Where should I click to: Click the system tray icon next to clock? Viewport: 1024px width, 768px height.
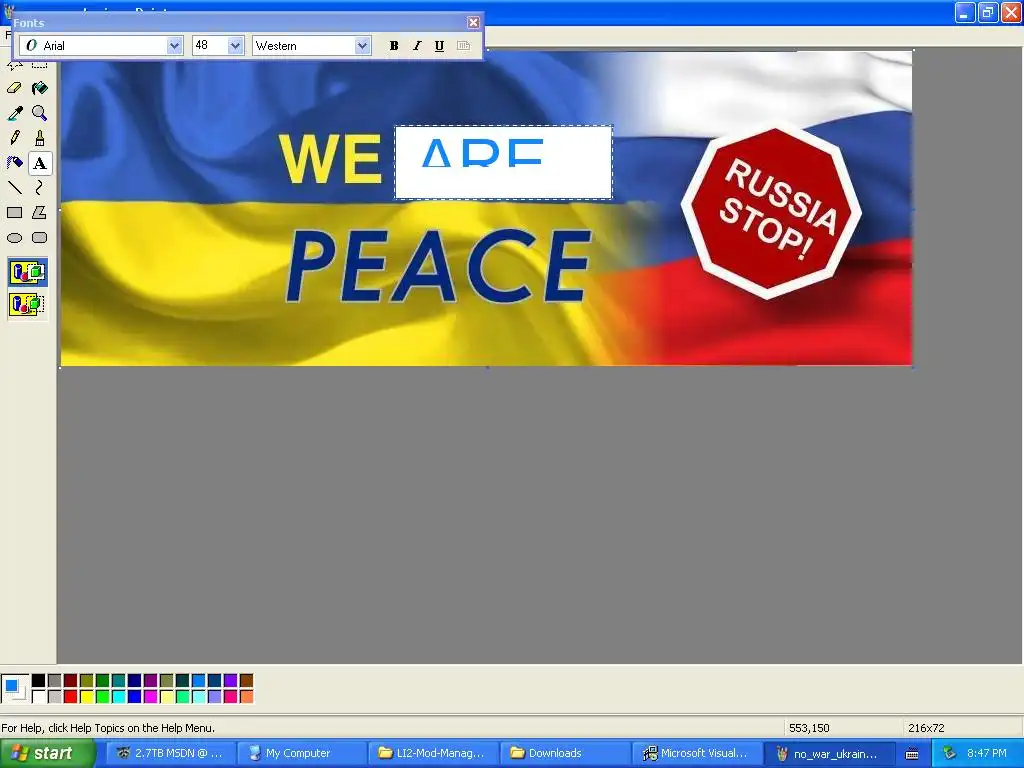950,754
